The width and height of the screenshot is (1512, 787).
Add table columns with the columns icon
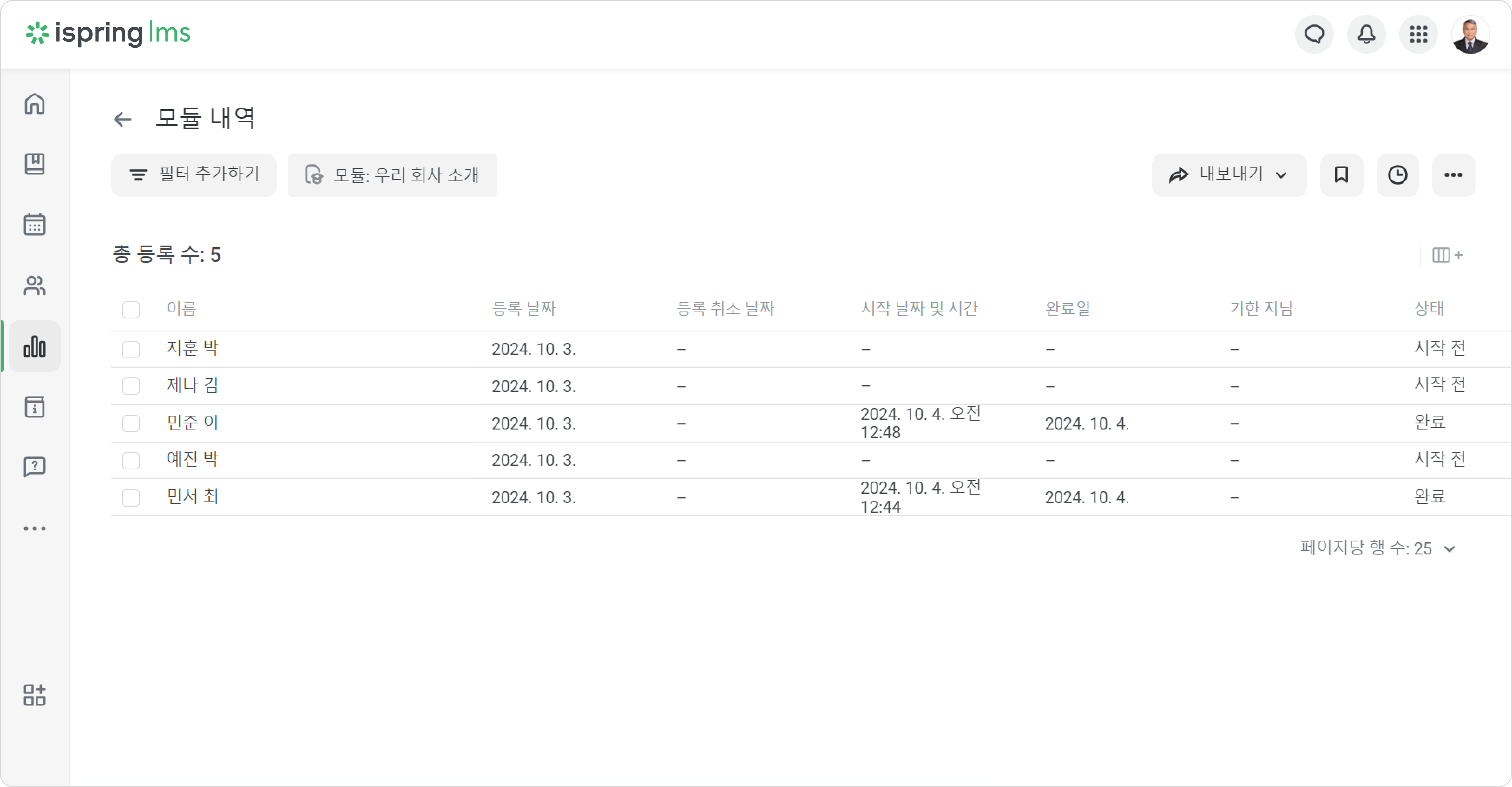(1447, 255)
